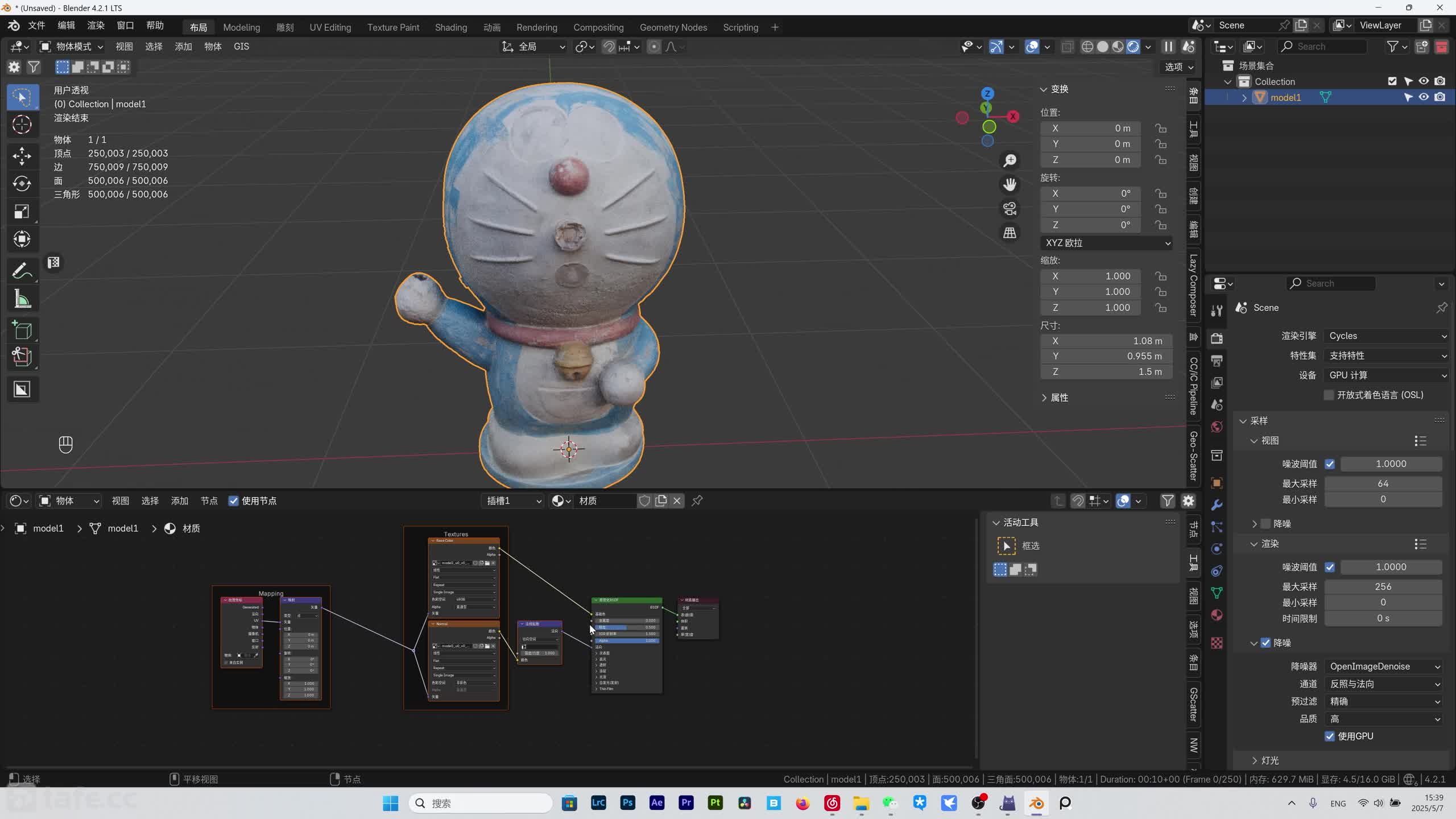This screenshot has width=1456, height=819.
Task: Switch to solid viewport shading
Action: [1103, 47]
